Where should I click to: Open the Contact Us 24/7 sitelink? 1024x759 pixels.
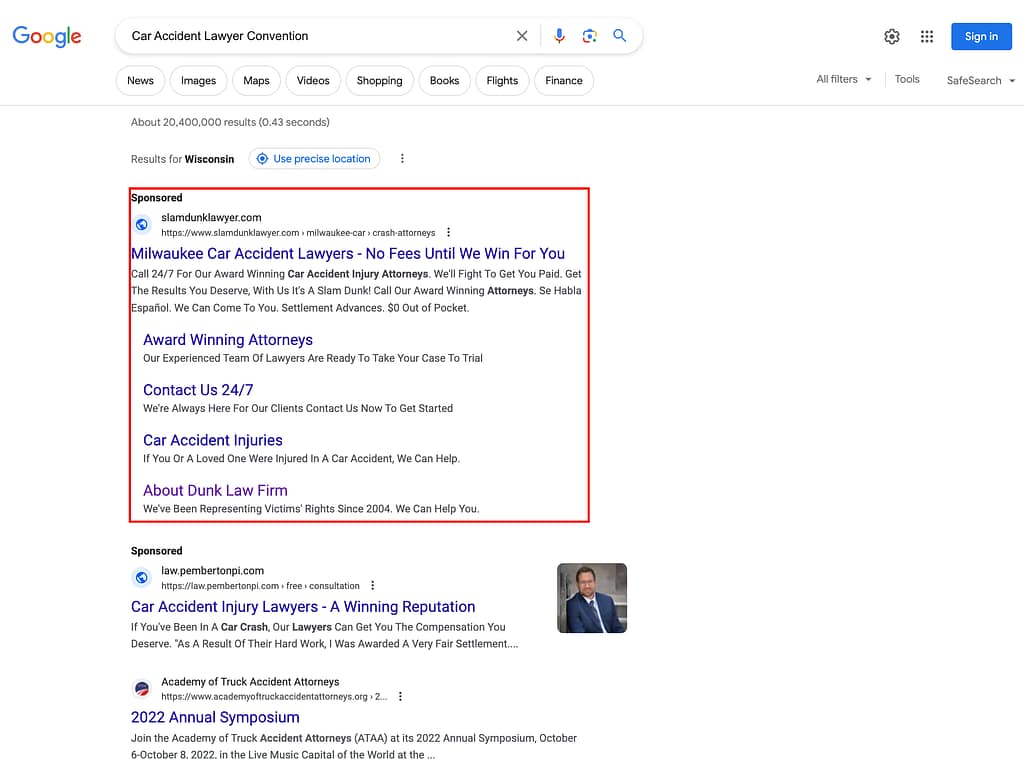point(198,390)
